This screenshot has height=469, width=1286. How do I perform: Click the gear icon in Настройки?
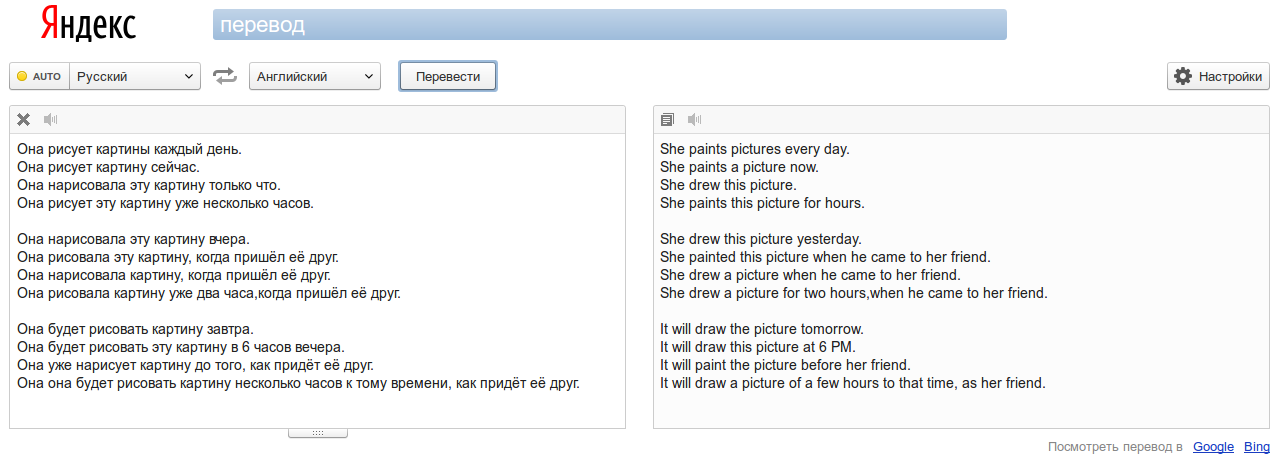[x=1183, y=76]
